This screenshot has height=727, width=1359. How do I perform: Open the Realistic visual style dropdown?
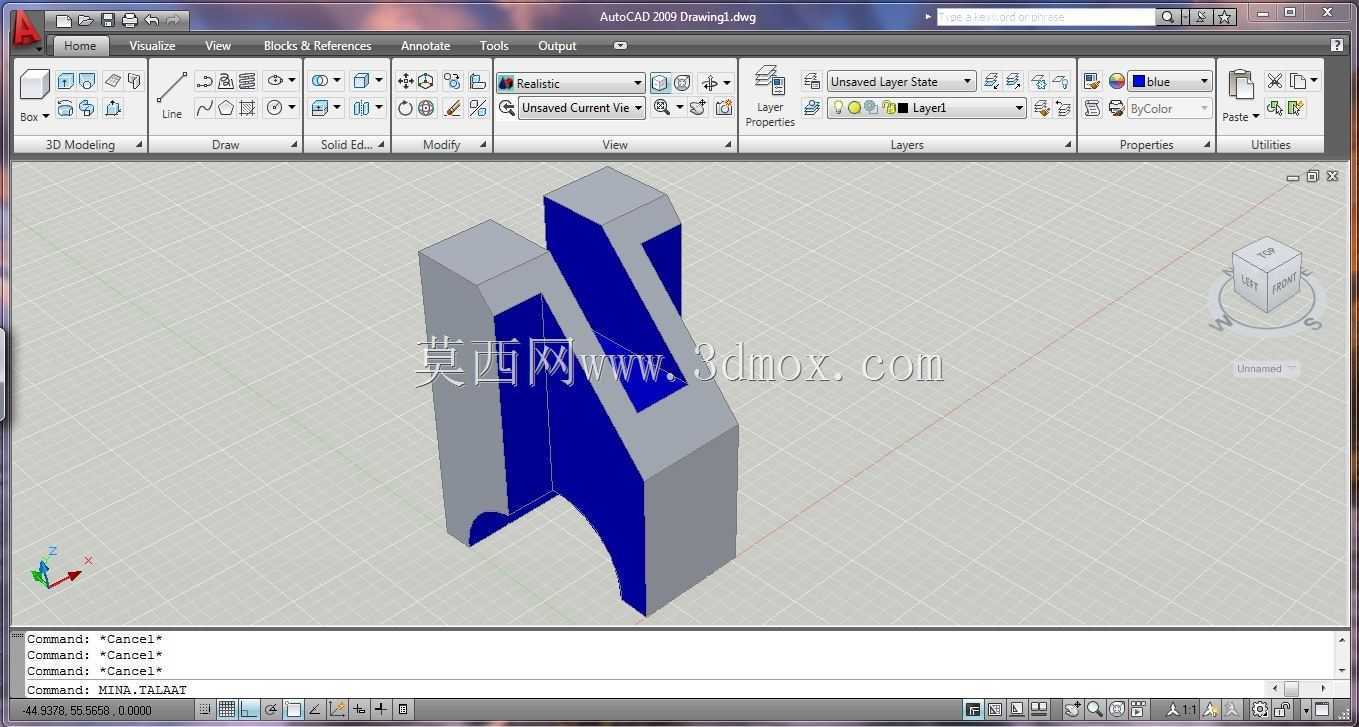tap(570, 83)
